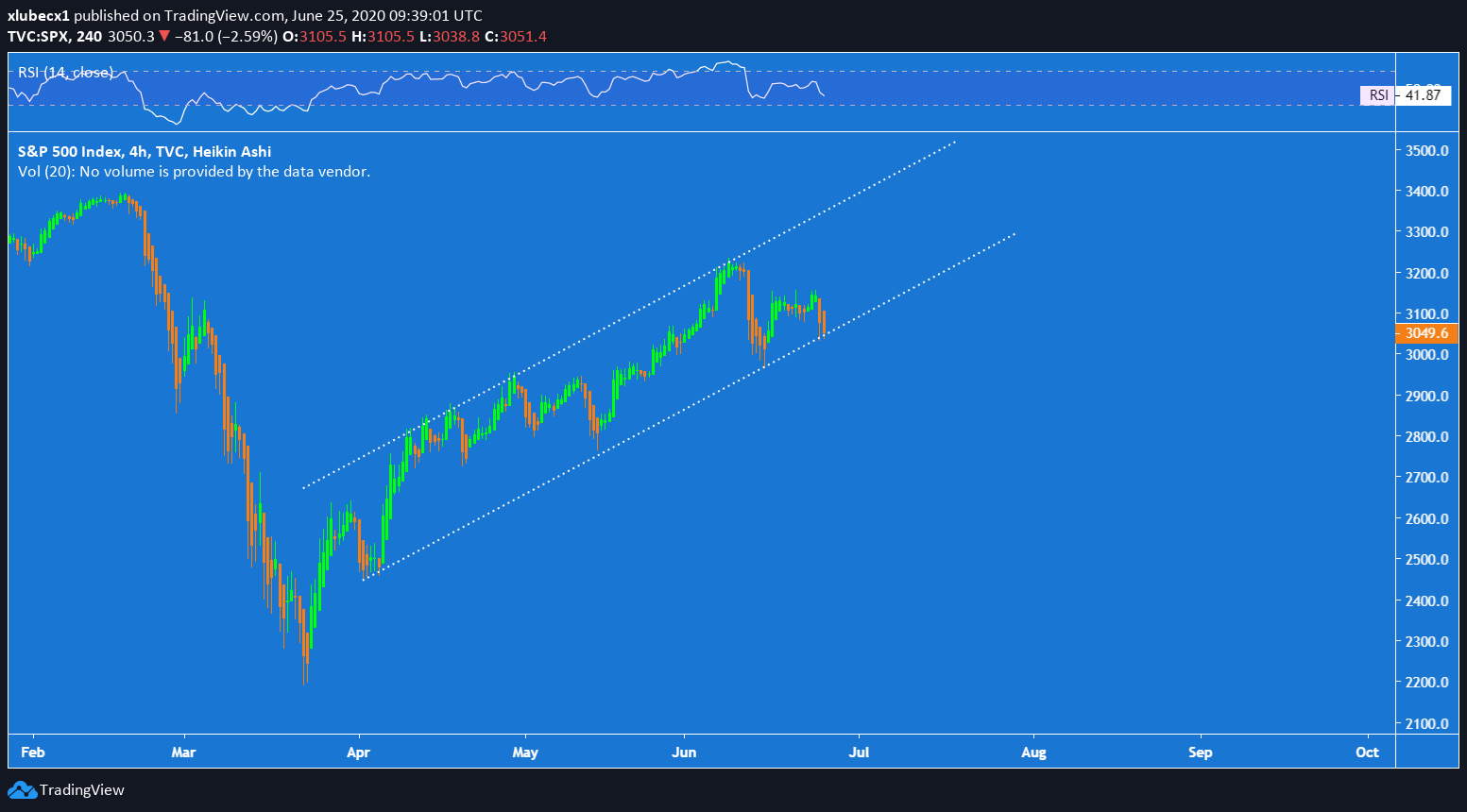Click the 3500.0 price axis label
This screenshot has width=1467, height=812.
coord(1426,151)
